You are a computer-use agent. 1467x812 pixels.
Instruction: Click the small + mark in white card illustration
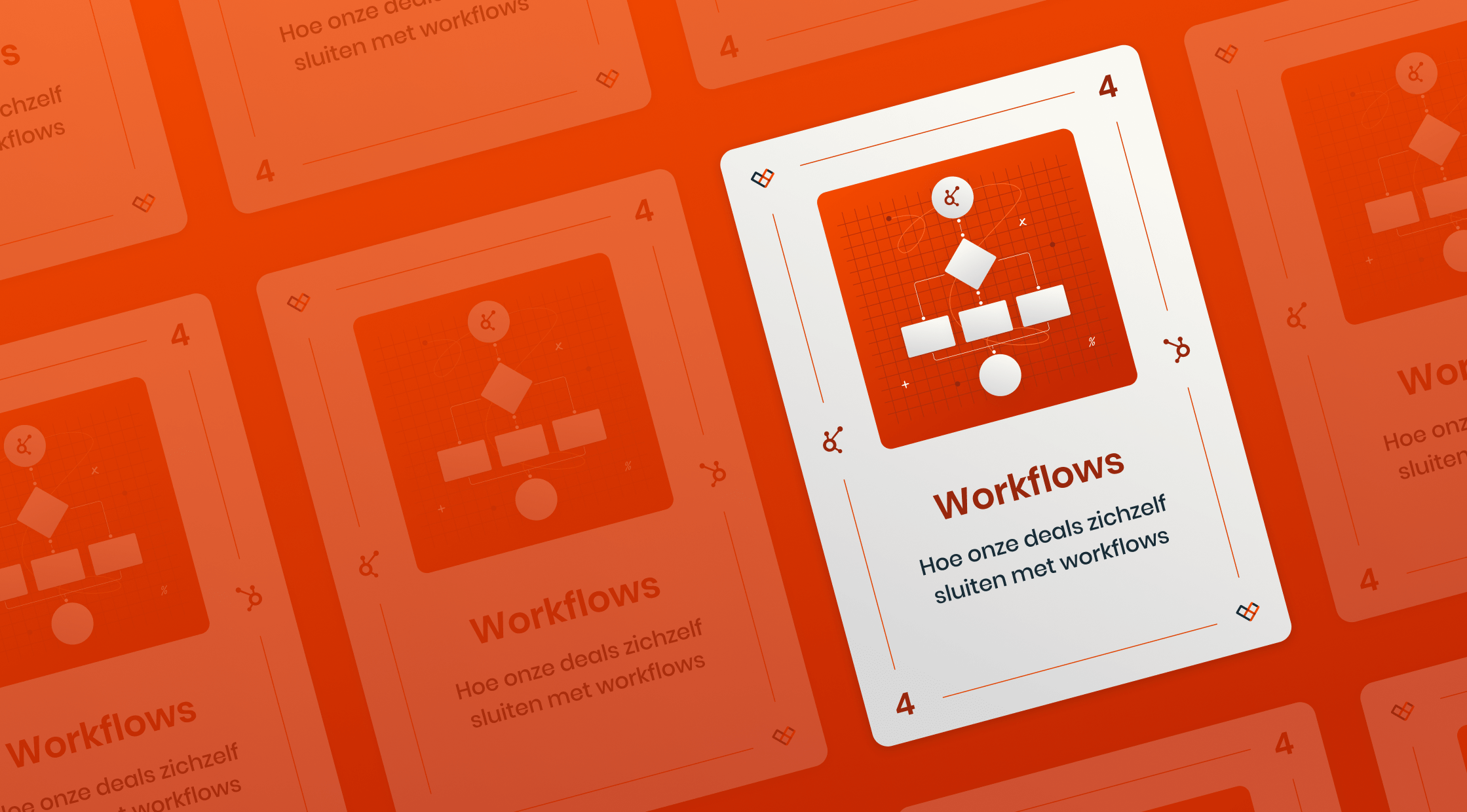pyautogui.click(x=905, y=384)
